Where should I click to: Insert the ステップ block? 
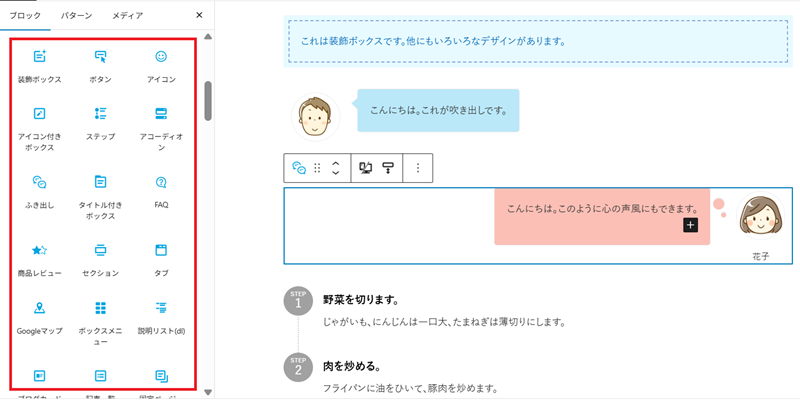(x=100, y=123)
